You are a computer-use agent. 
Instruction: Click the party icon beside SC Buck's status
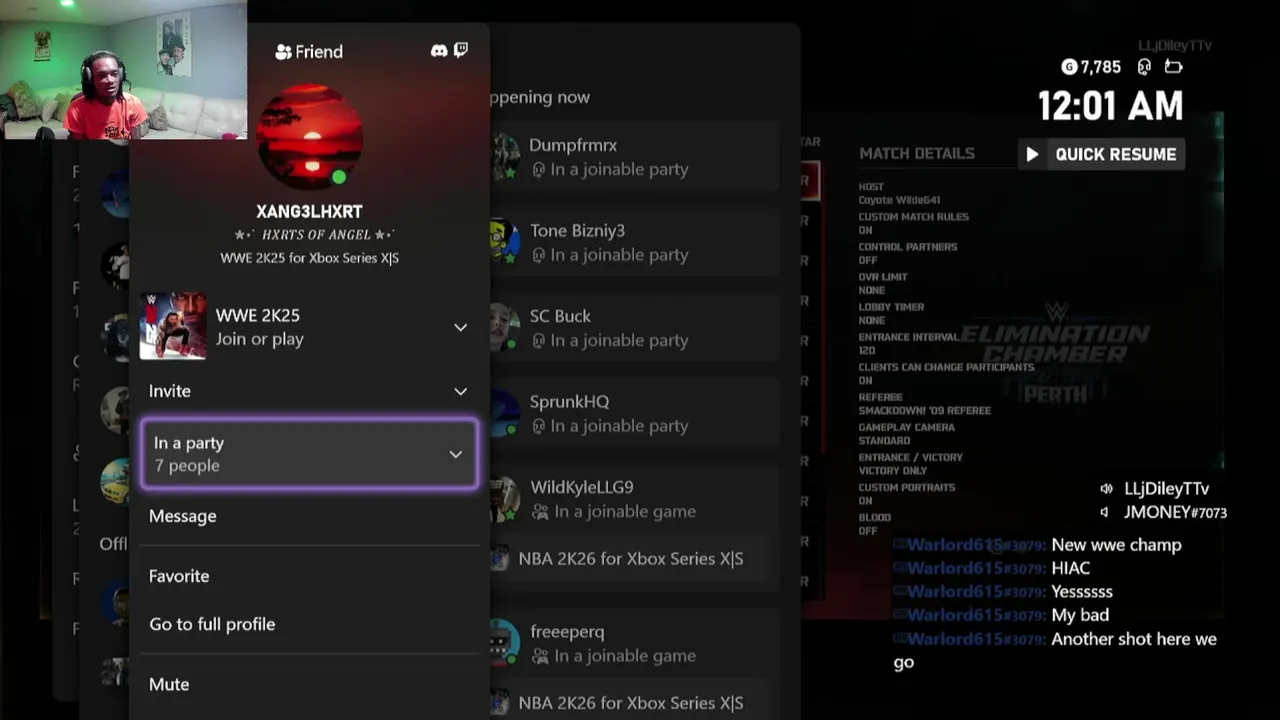(539, 341)
